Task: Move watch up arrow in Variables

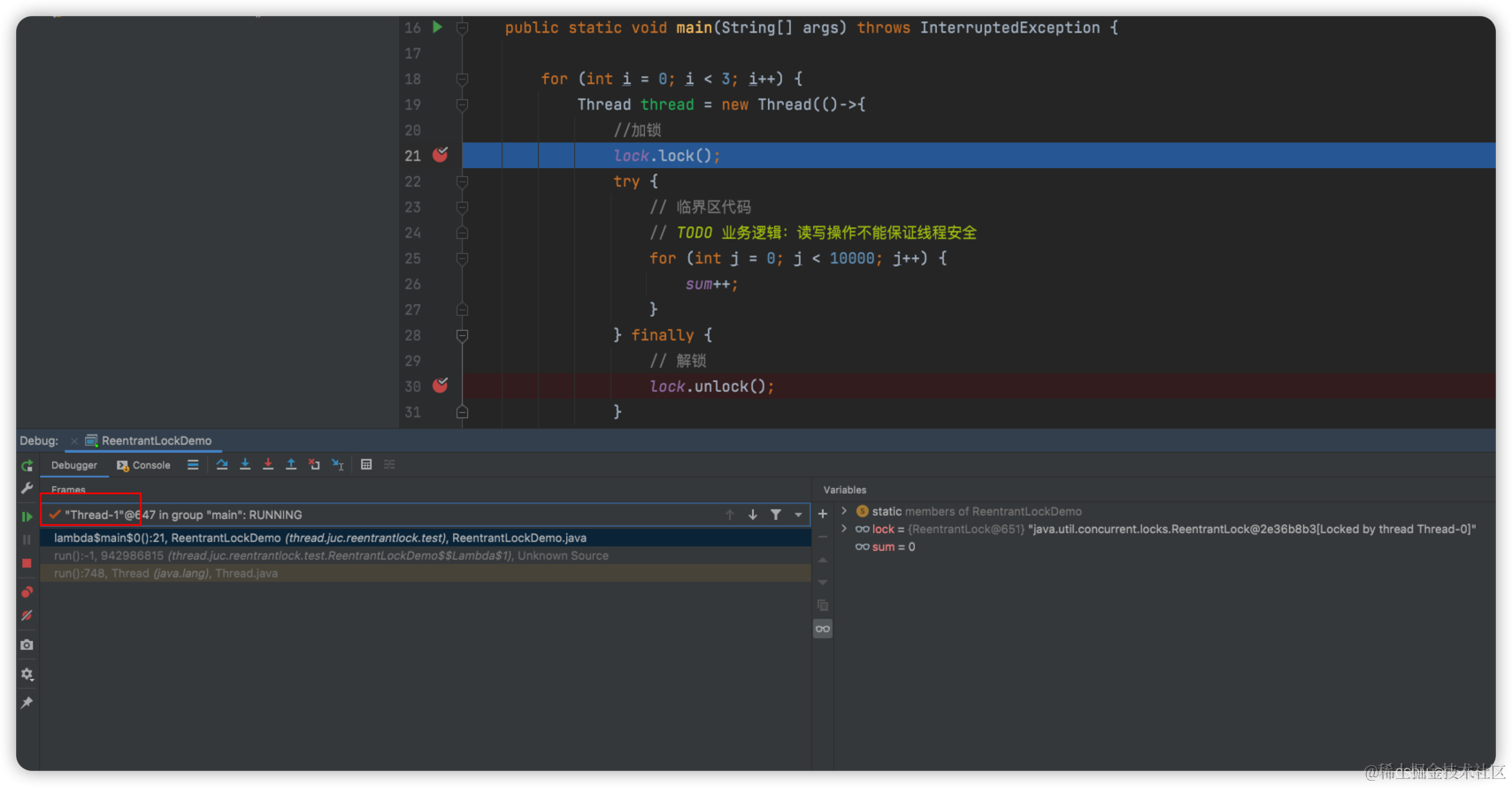Action: point(823,560)
